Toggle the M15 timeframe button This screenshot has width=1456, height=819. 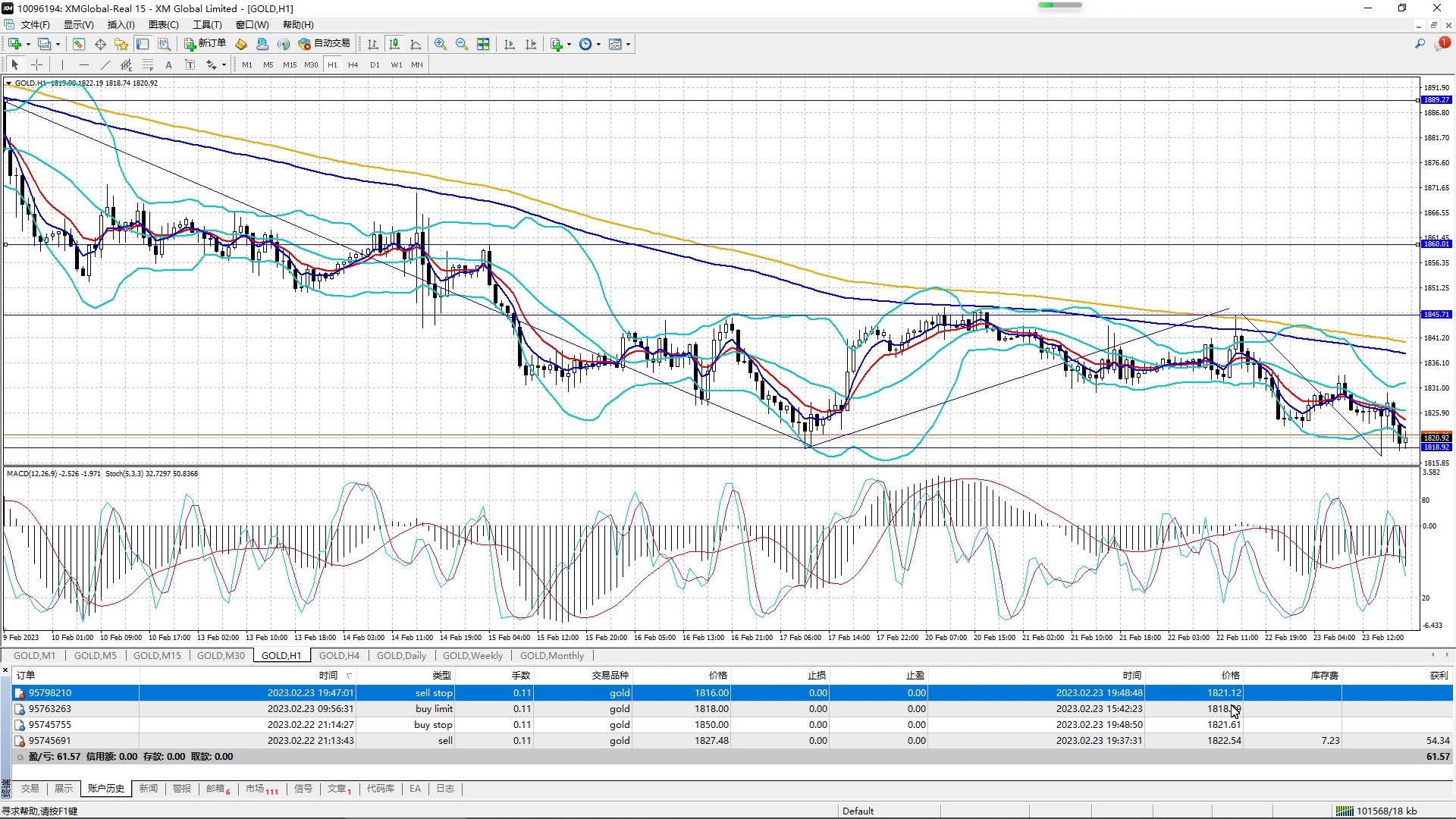(x=290, y=64)
